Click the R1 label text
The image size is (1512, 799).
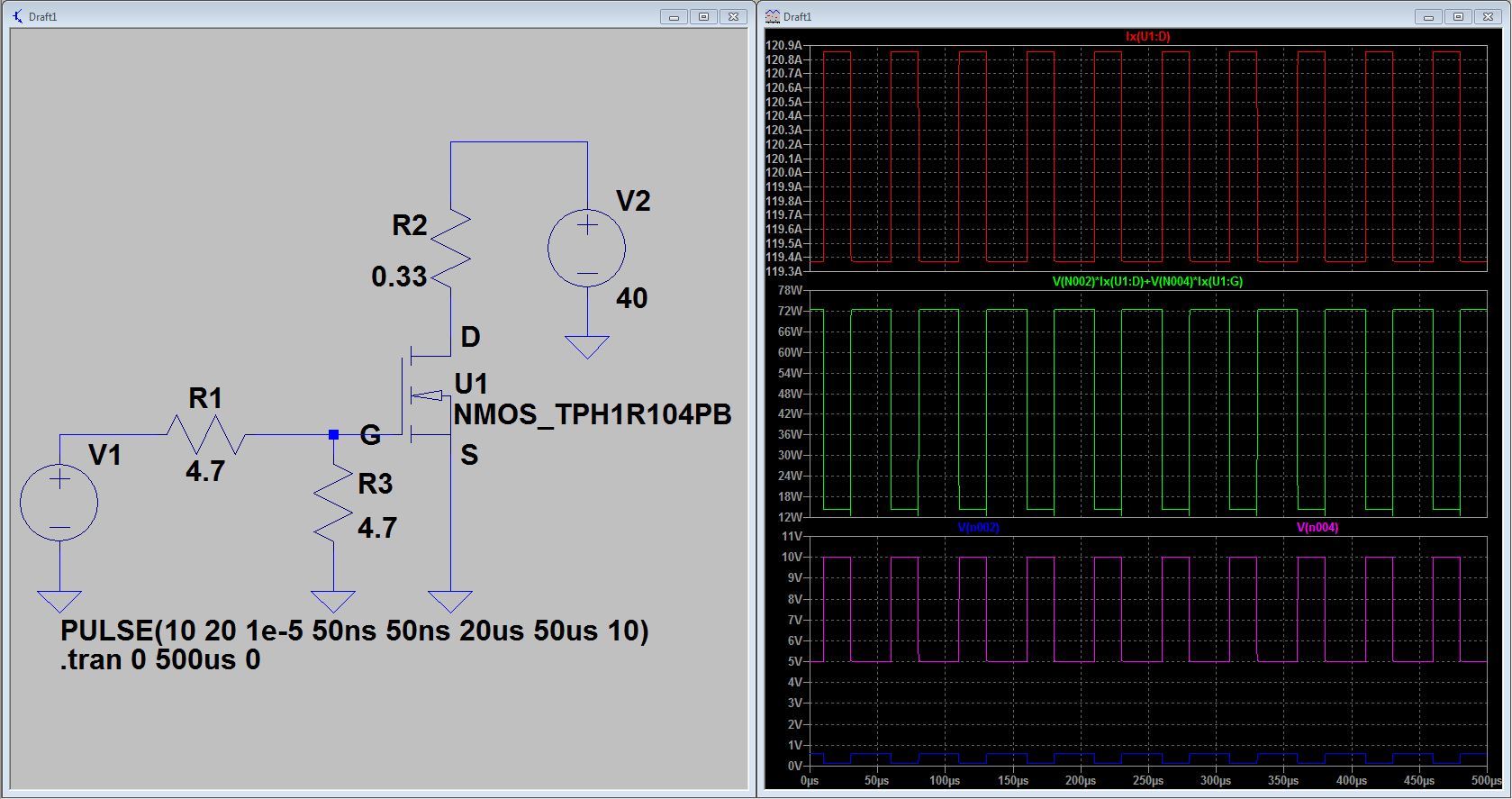pos(205,398)
